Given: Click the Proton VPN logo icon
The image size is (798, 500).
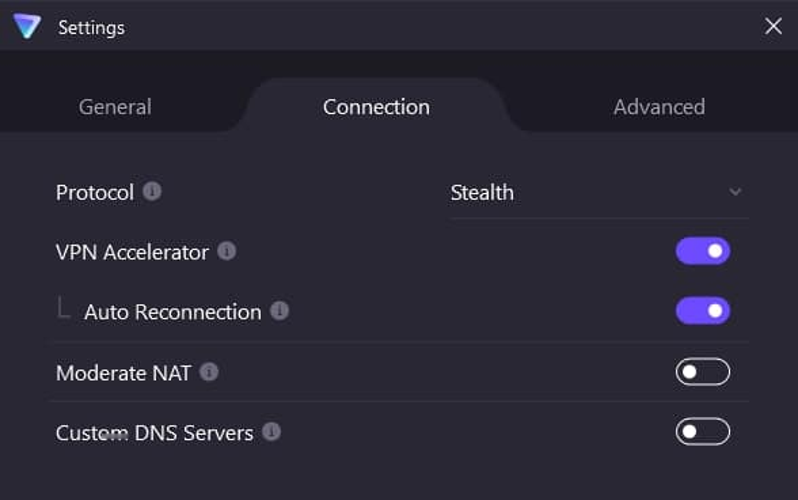Looking at the screenshot, I should [x=27, y=26].
